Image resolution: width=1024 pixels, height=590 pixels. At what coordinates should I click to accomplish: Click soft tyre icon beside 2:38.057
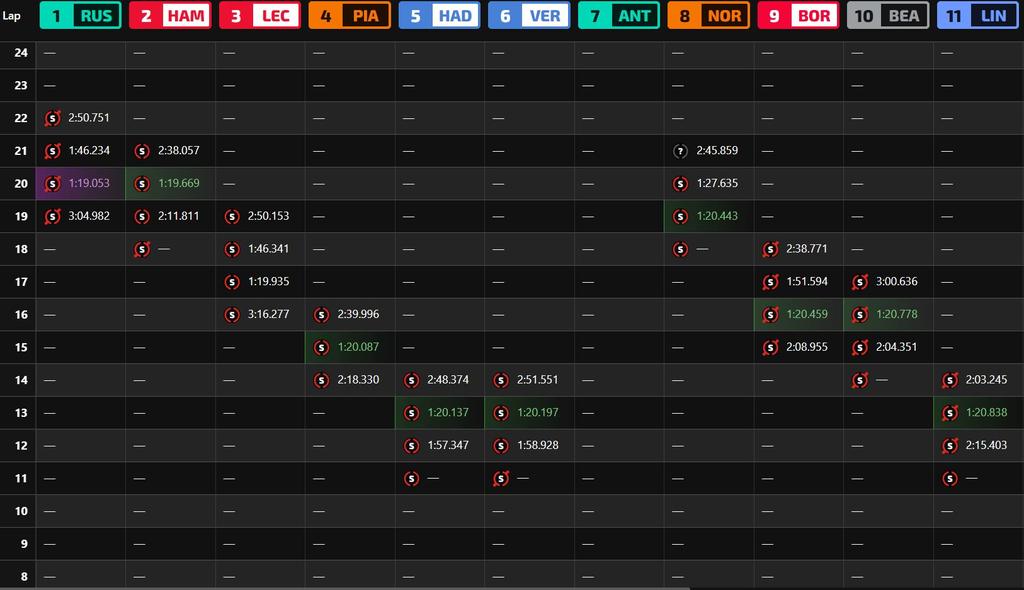[x=142, y=150]
